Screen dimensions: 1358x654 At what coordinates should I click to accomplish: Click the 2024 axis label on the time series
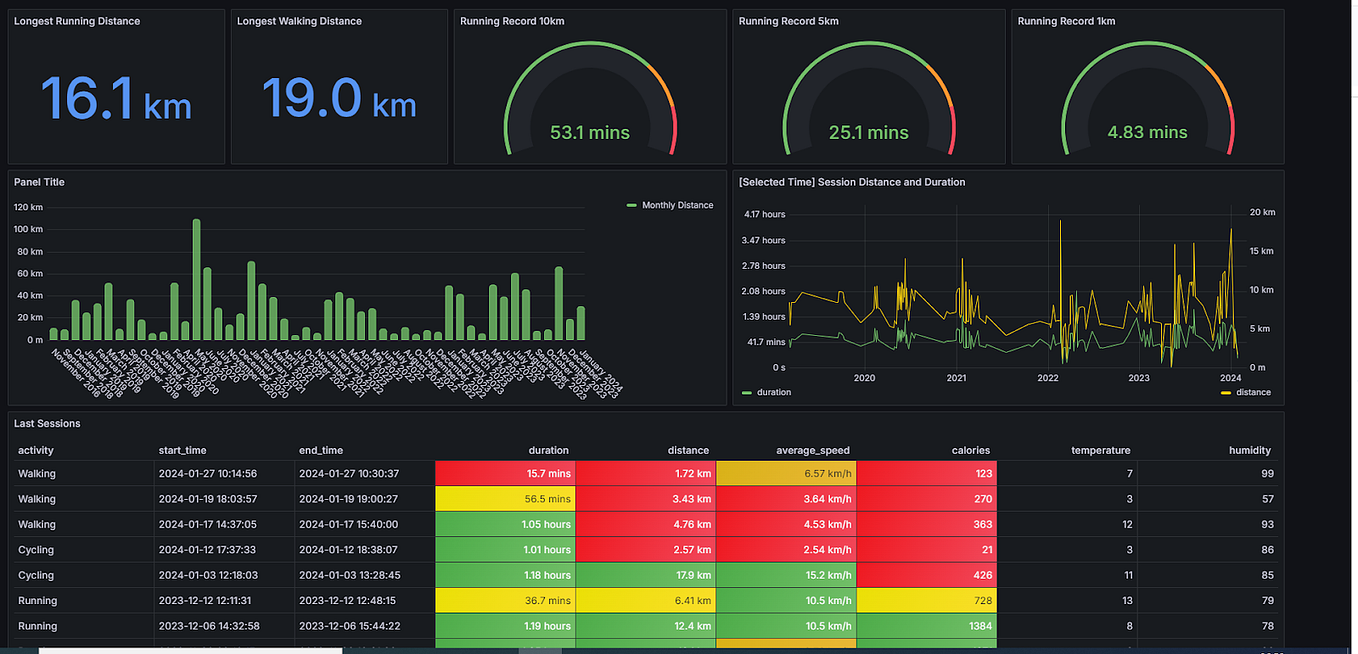tap(1230, 378)
